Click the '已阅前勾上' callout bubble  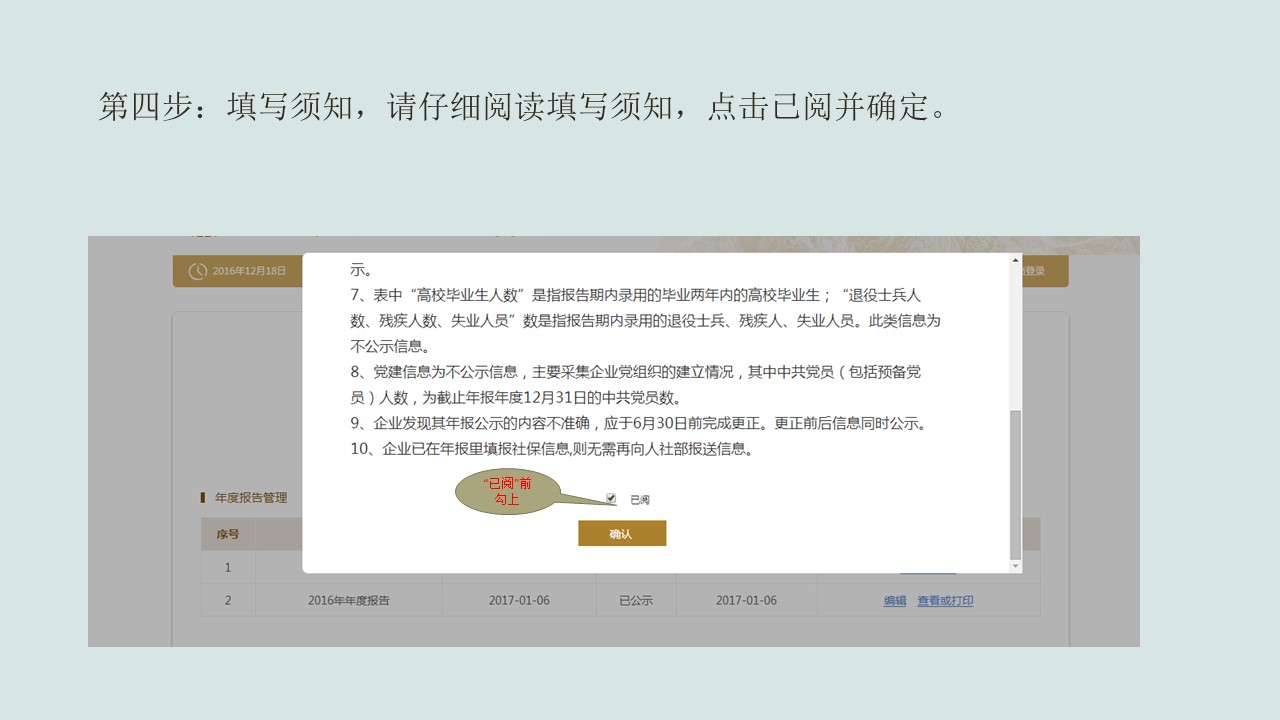pyautogui.click(x=508, y=492)
